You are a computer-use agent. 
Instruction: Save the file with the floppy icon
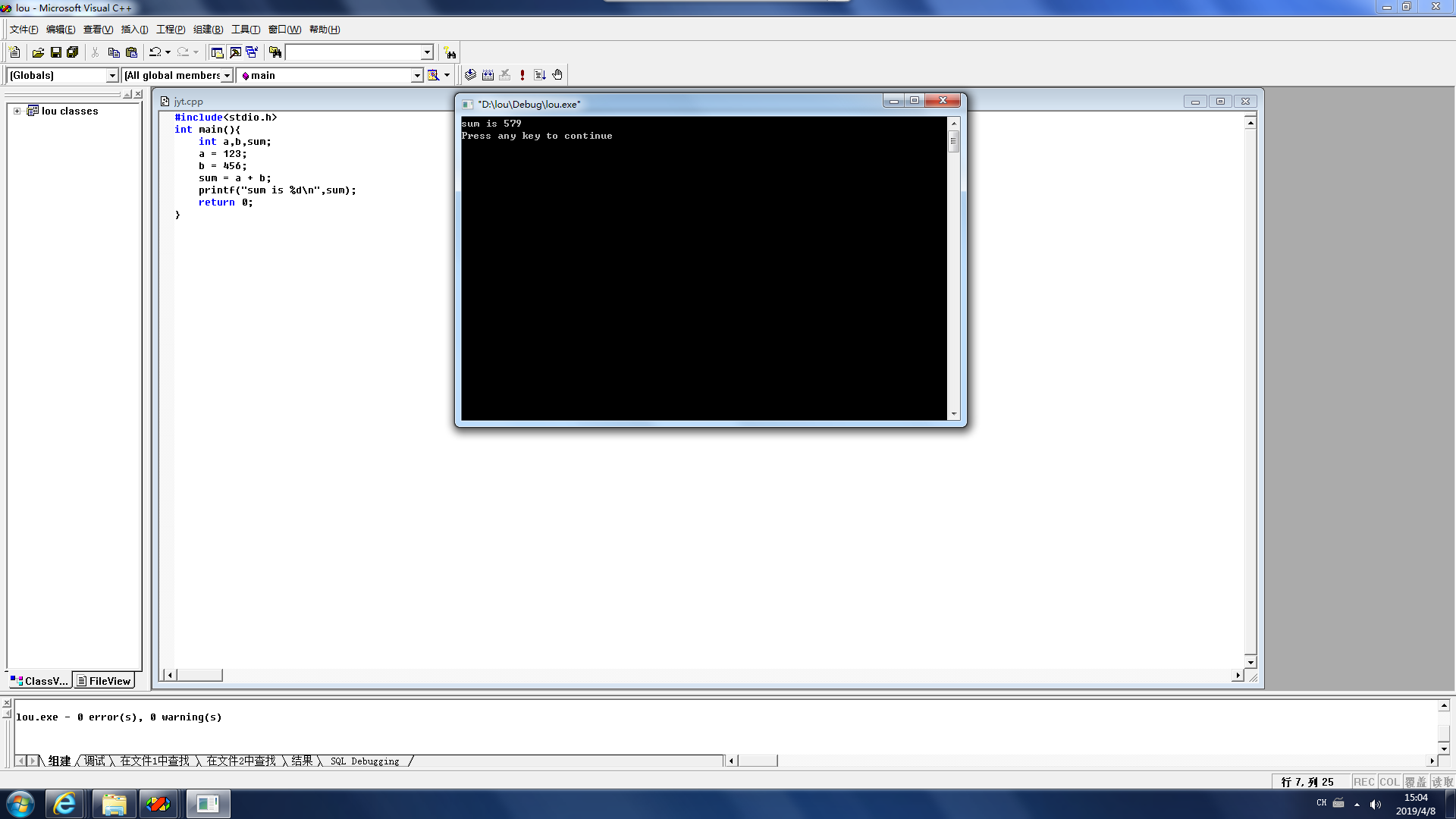click(x=55, y=52)
